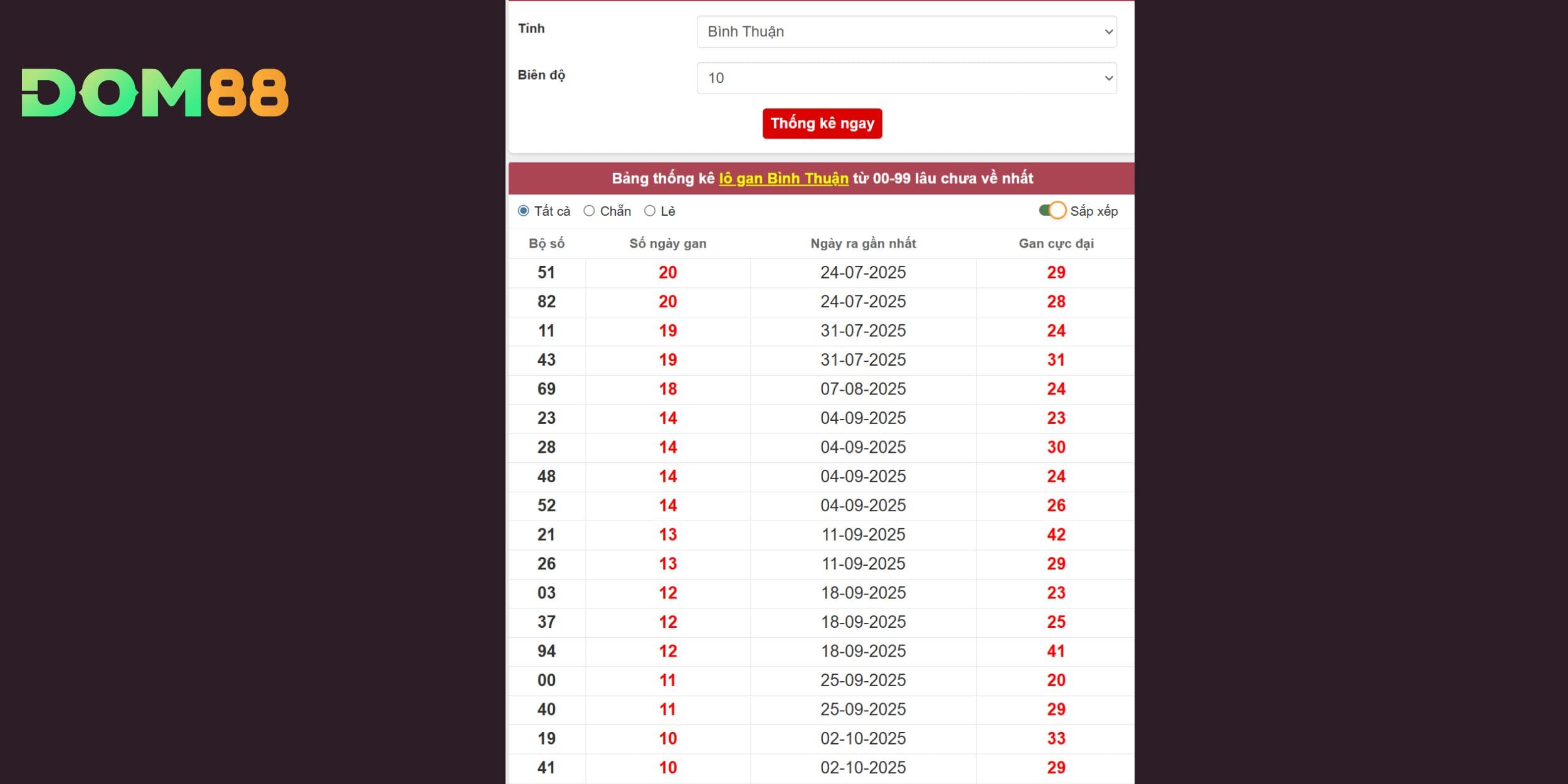Viewport: 1568px width, 784px height.
Task: Click the DOM88 logo
Action: pos(155,93)
